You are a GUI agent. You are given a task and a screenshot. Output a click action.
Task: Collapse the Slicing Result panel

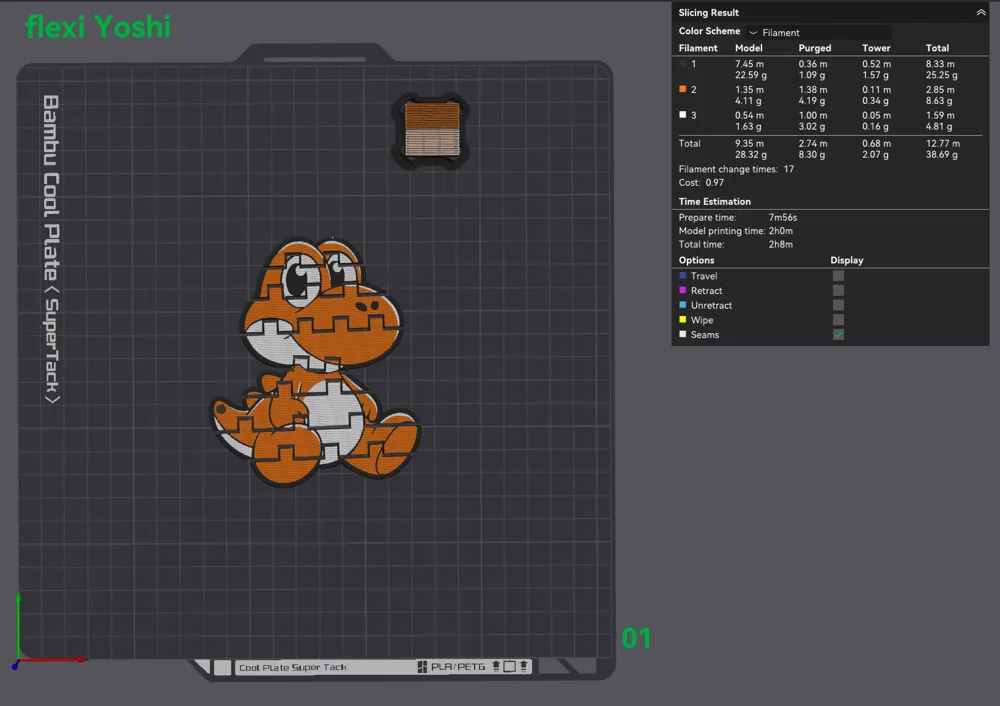click(980, 12)
